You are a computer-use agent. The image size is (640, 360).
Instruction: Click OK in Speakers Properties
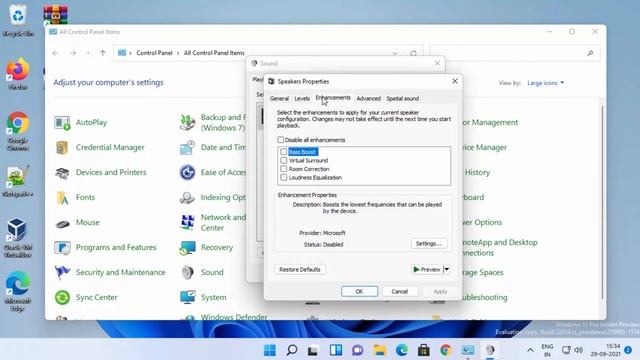click(x=359, y=291)
